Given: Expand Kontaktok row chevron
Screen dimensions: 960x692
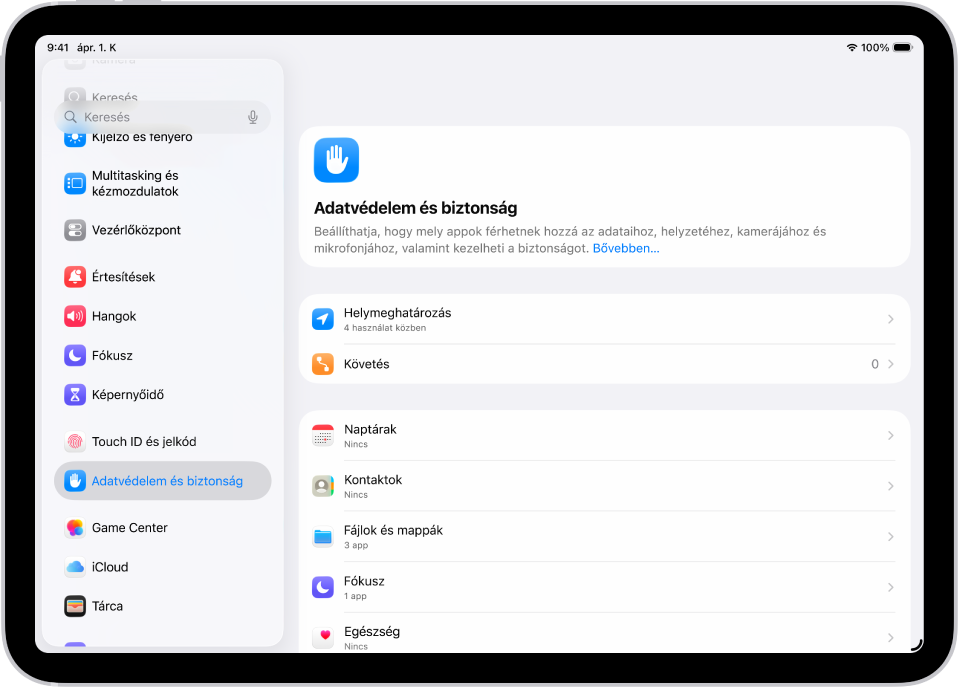Looking at the screenshot, I should click(891, 486).
